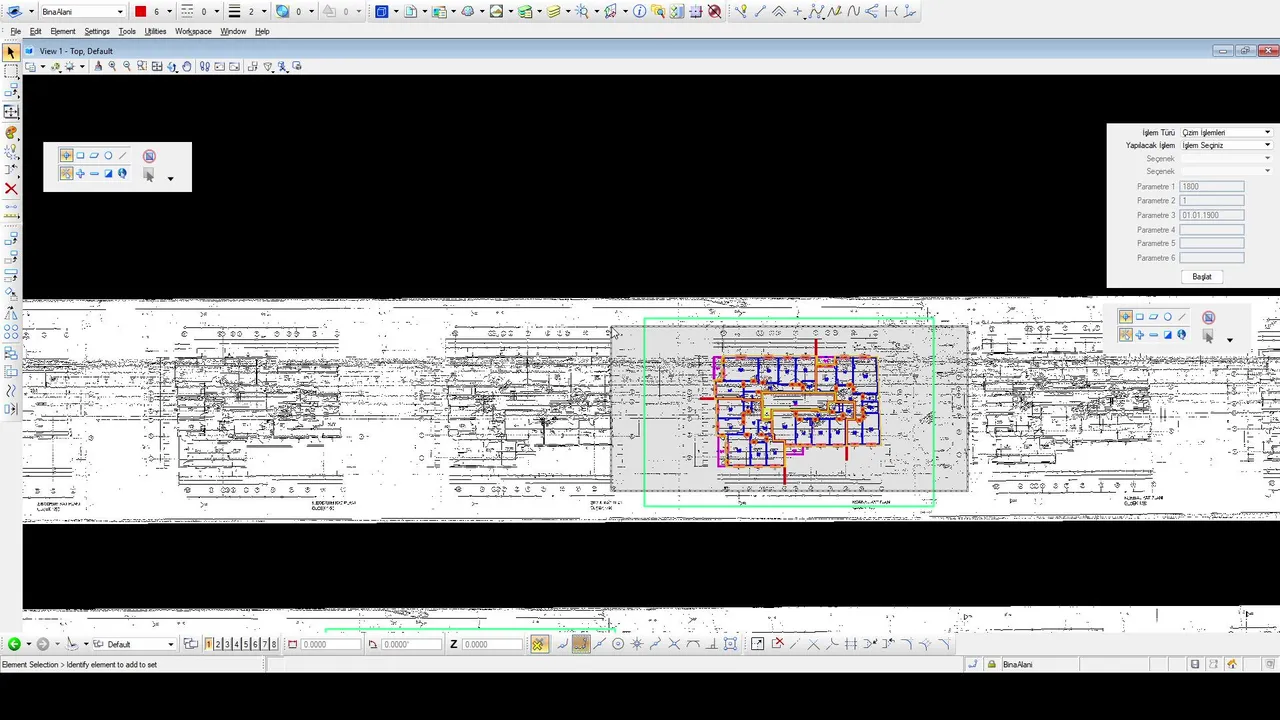Click the Başlat button
The width and height of the screenshot is (1280, 720).
(1202, 277)
